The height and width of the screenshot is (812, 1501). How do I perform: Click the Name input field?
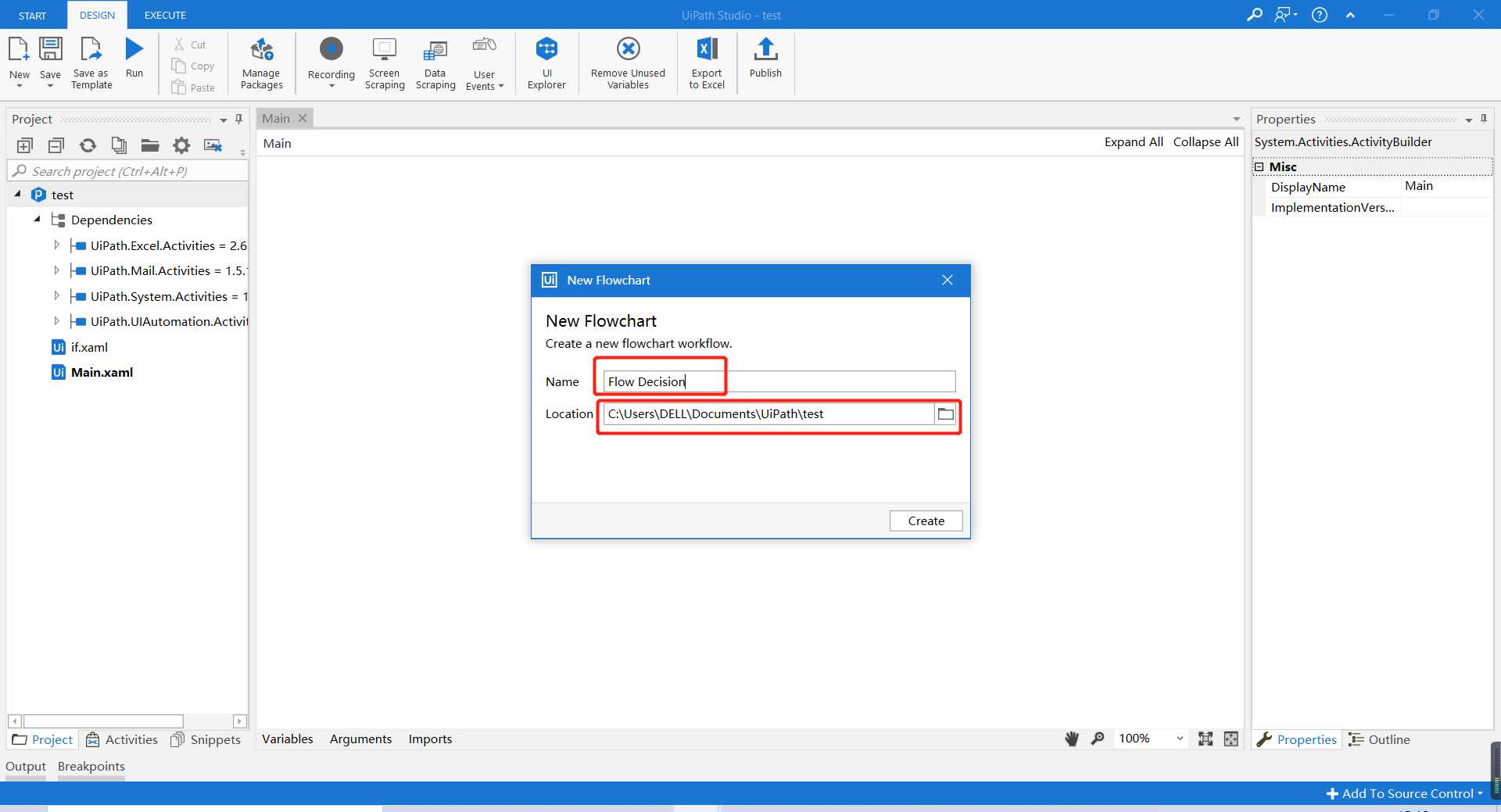[779, 381]
